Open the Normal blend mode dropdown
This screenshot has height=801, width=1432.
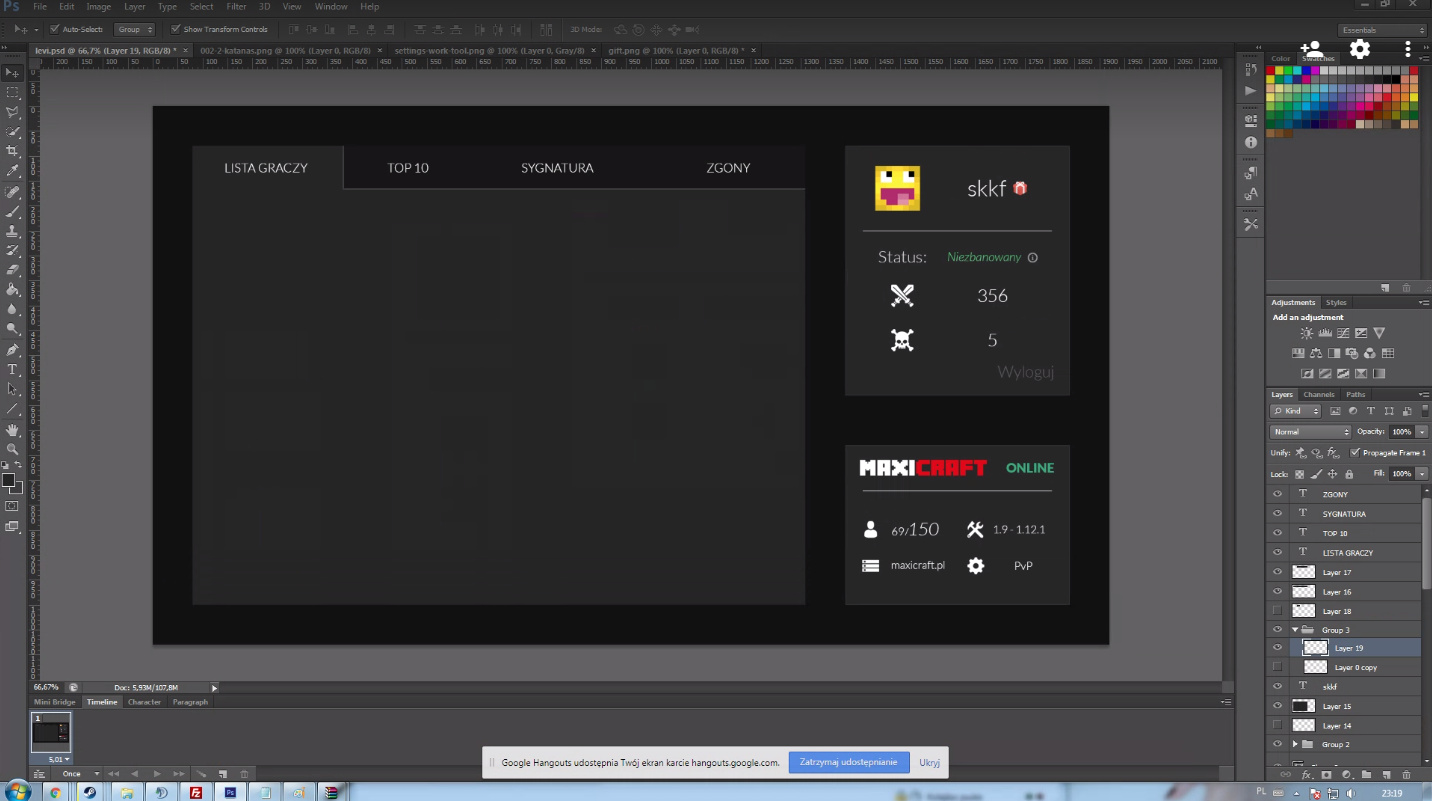click(x=1310, y=432)
